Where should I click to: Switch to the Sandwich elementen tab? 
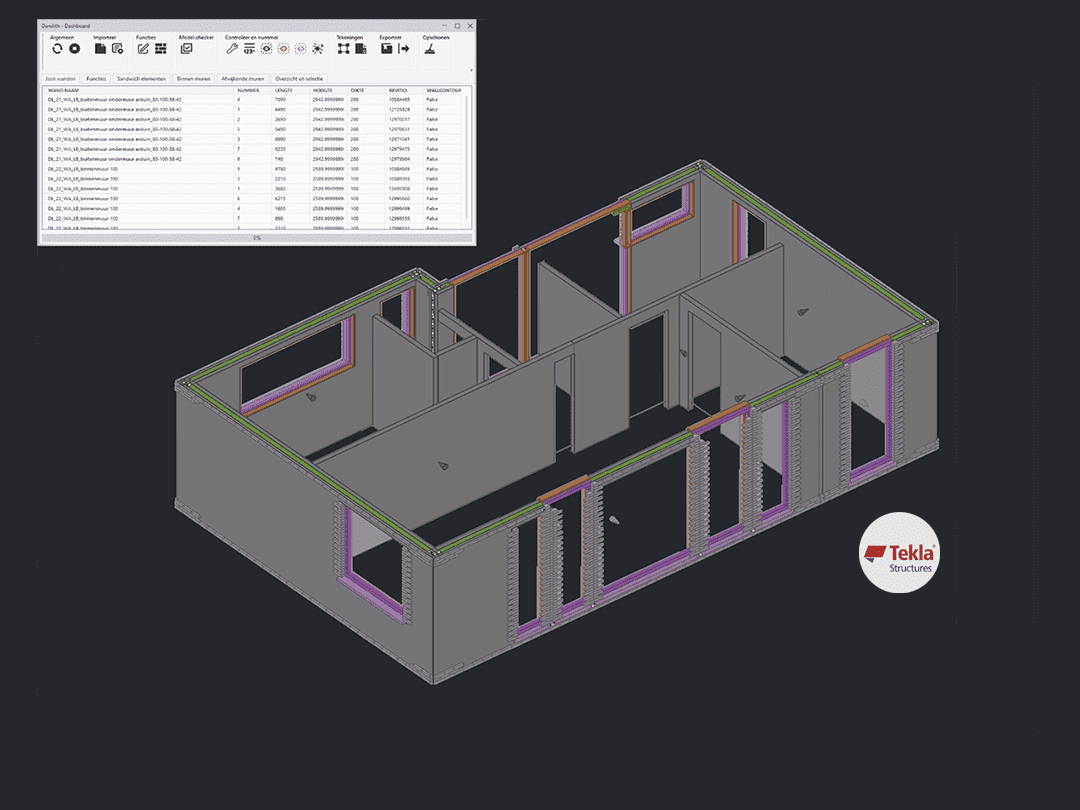(140, 78)
